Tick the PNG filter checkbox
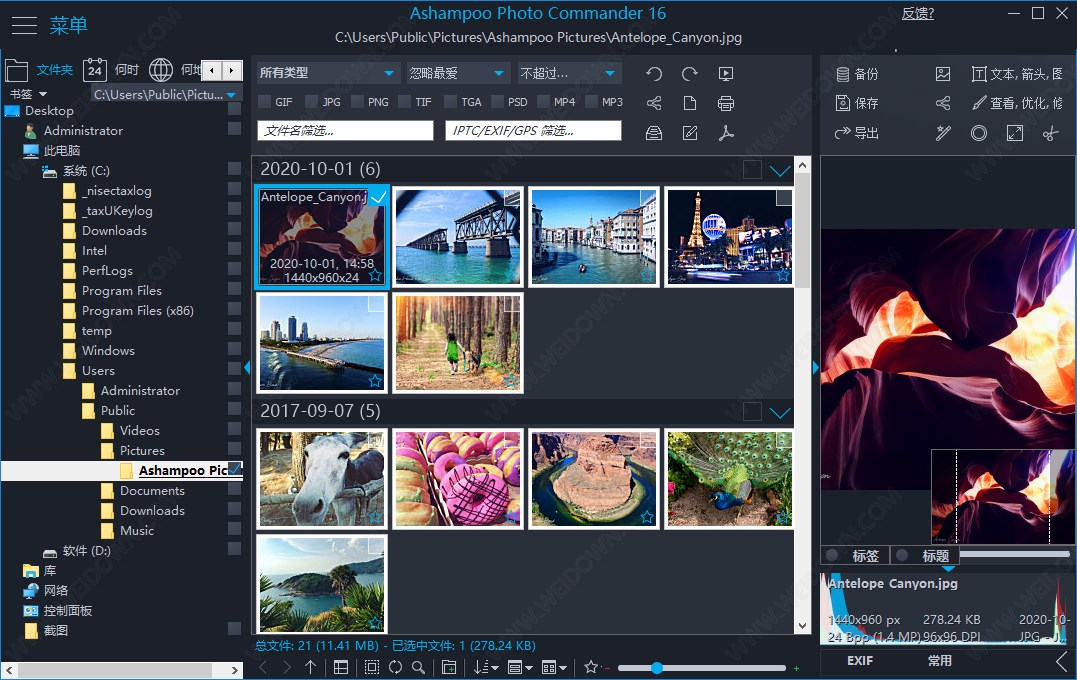1077x680 pixels. pos(358,102)
